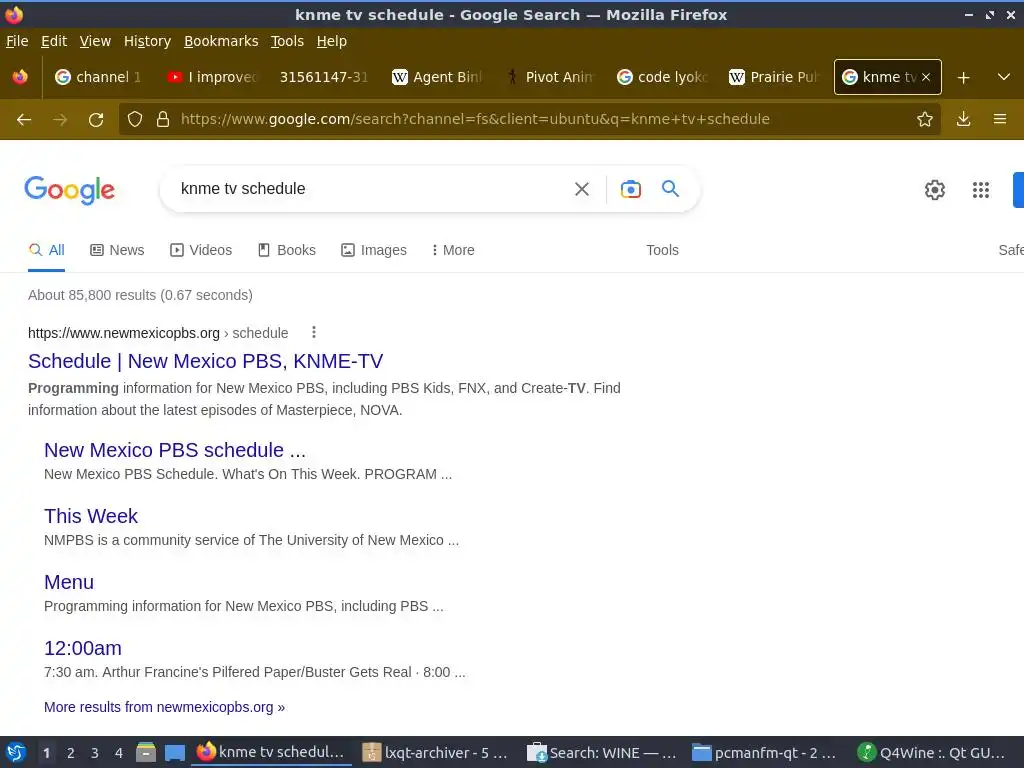Viewport: 1024px width, 768px height.
Task: Open the Downloads panel
Action: tap(963, 120)
